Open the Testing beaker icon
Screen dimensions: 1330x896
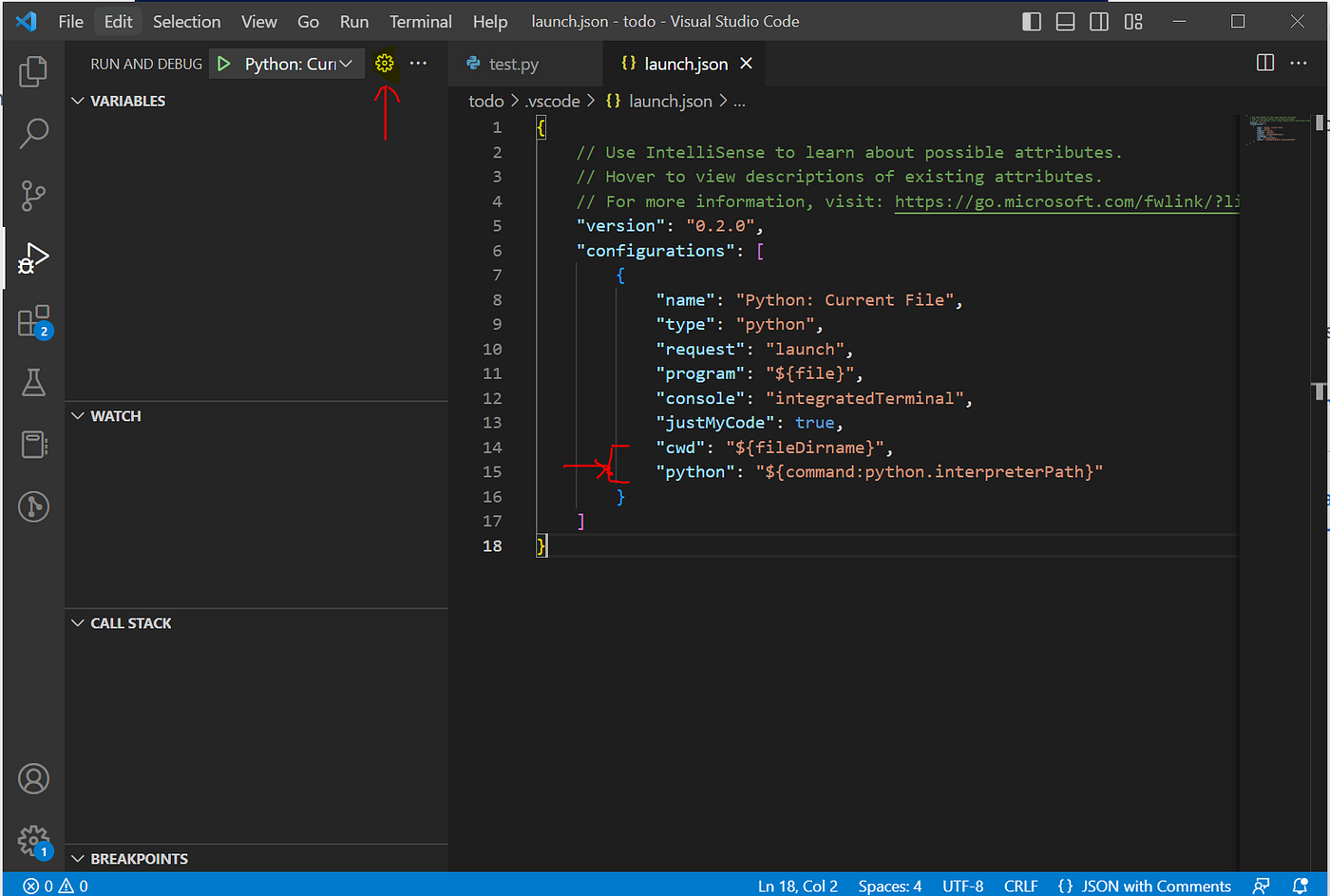point(33,383)
